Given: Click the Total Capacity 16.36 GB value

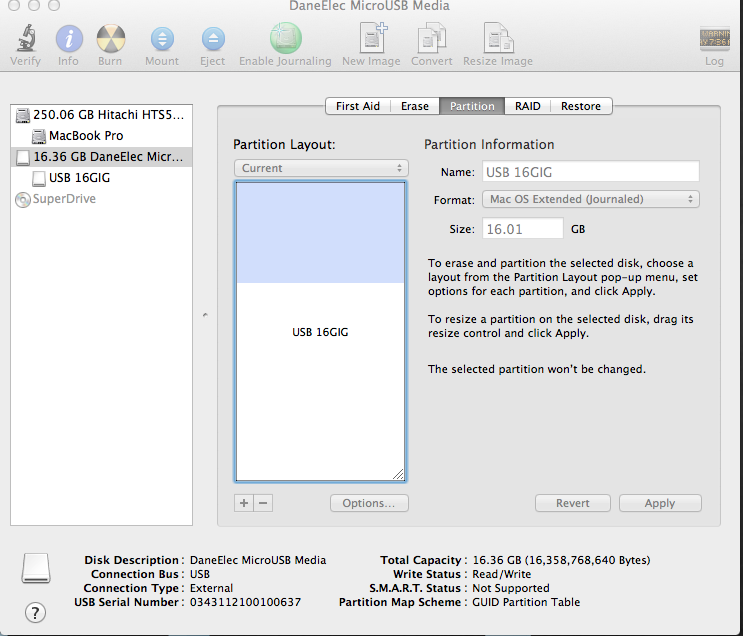Looking at the screenshot, I should pyautogui.click(x=561, y=560).
